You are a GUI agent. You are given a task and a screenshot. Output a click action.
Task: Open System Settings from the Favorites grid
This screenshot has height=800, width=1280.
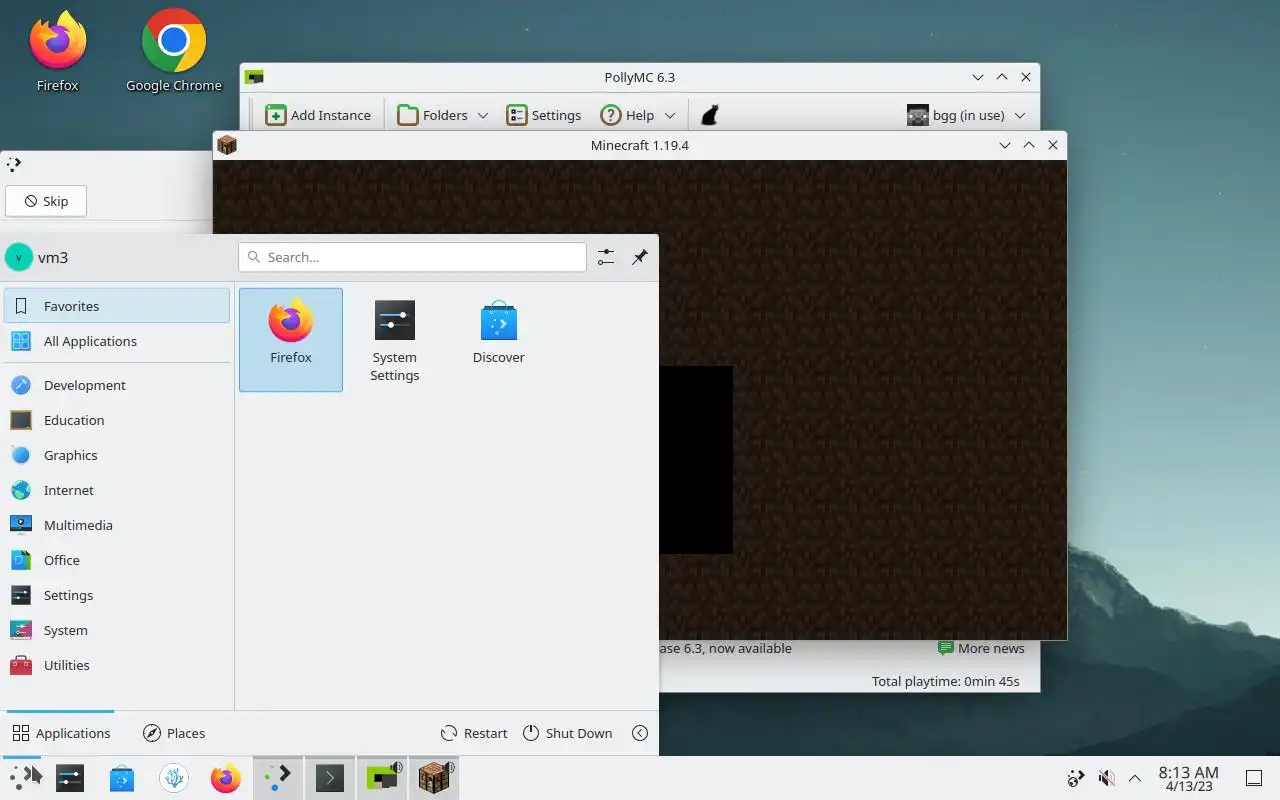(x=395, y=340)
